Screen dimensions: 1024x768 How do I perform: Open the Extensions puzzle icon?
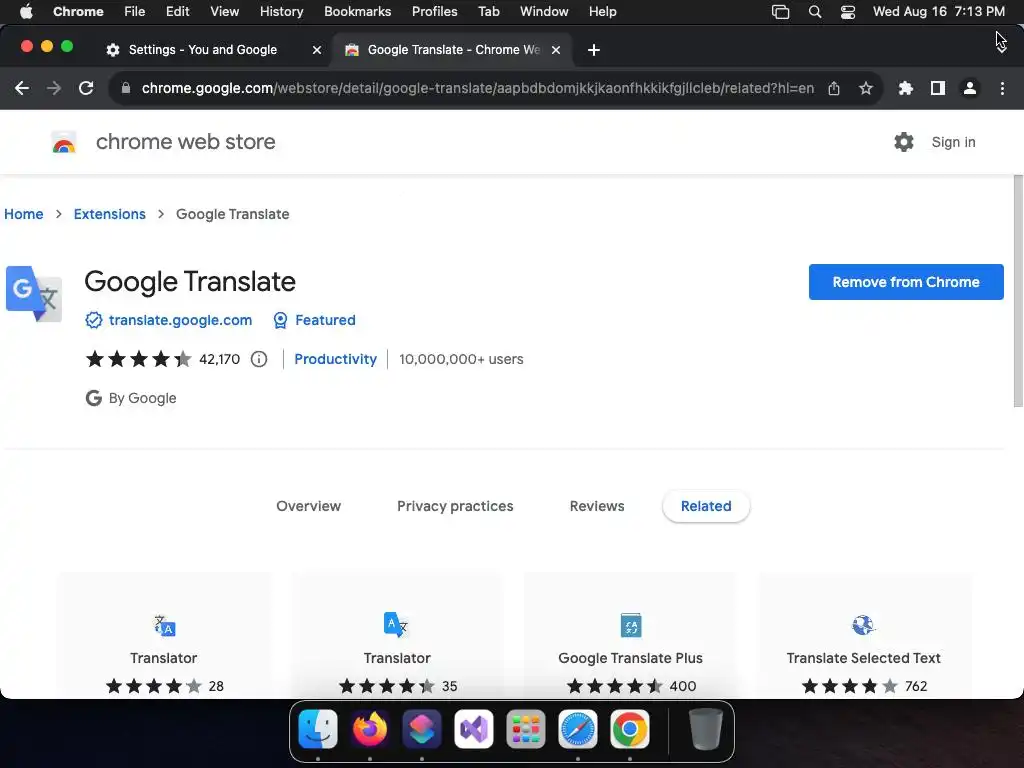(x=905, y=88)
